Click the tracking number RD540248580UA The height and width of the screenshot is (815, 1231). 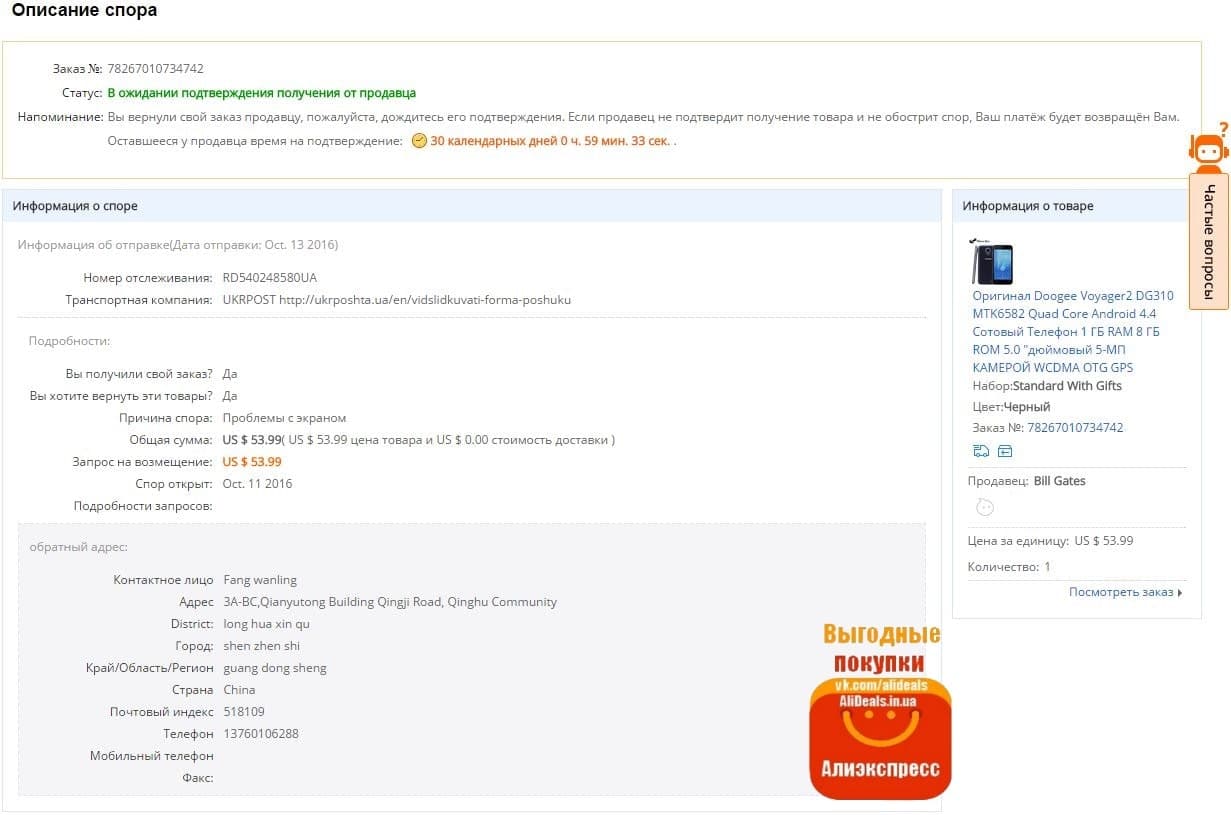tap(270, 278)
